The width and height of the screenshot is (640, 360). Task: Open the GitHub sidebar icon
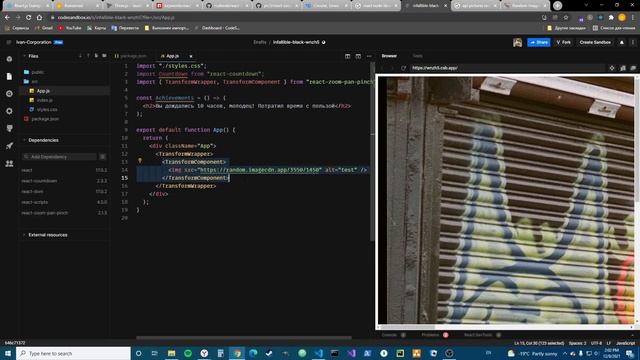click(x=9, y=128)
